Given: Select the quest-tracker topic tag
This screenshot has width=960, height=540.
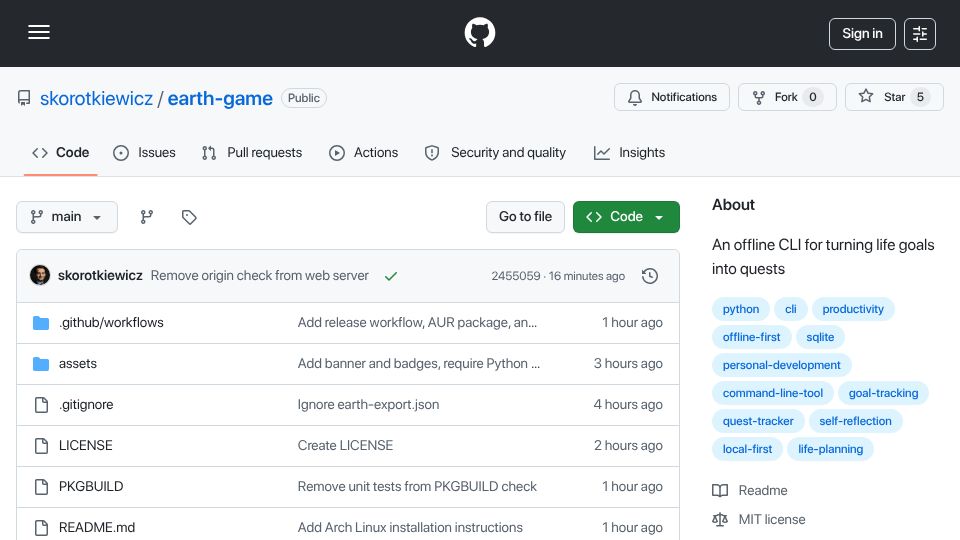Looking at the screenshot, I should coord(758,421).
